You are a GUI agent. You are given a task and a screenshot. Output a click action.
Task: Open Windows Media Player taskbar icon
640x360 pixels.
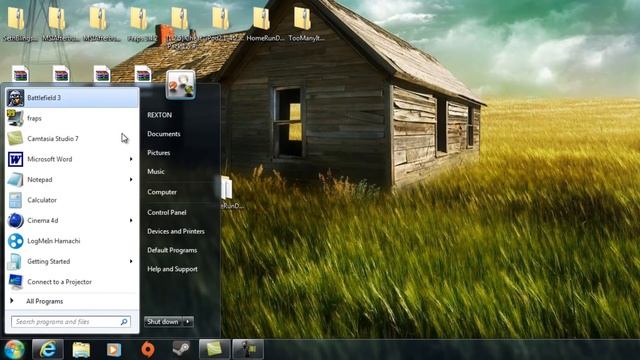114,350
